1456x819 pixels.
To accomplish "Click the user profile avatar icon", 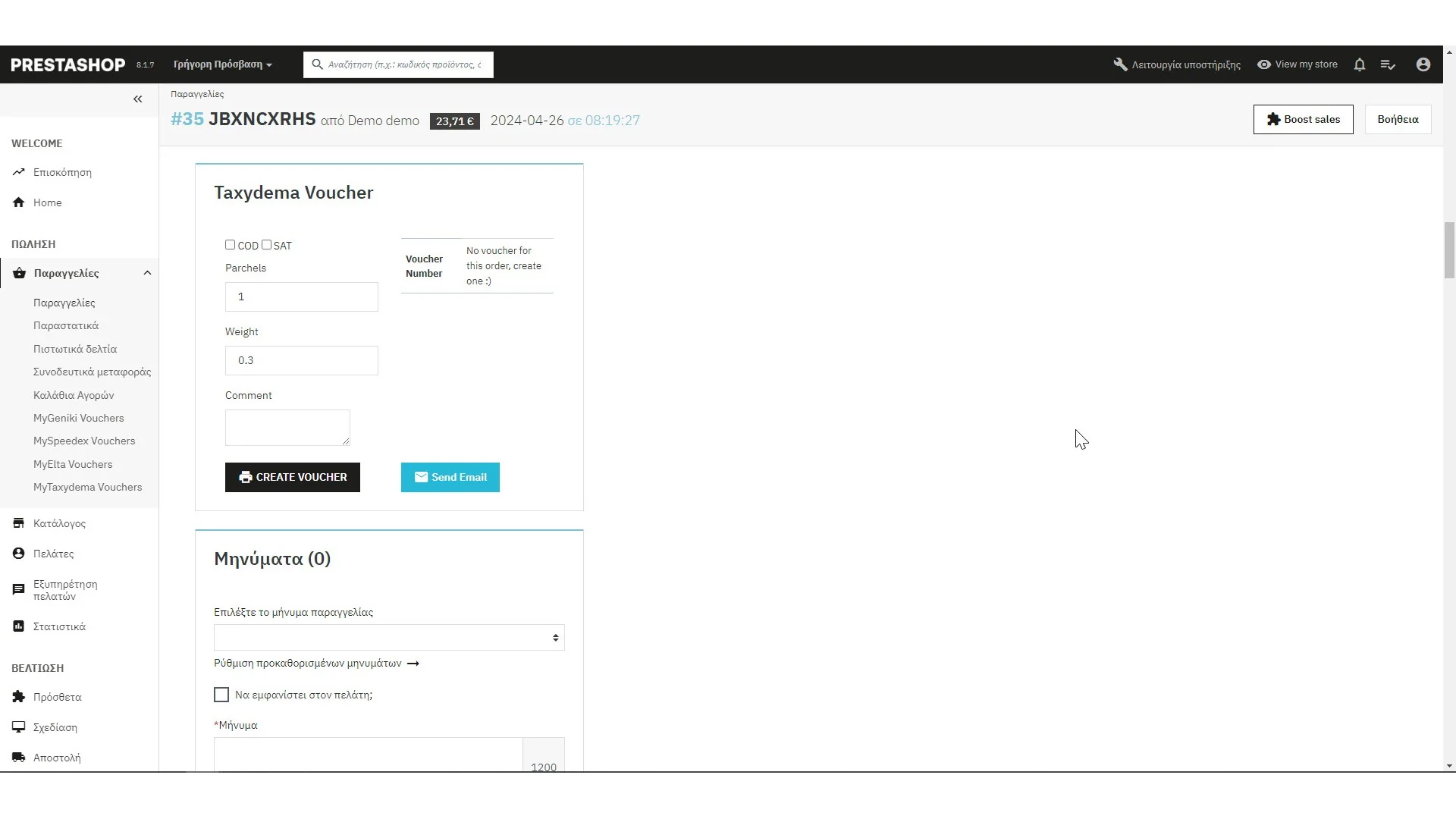I will coord(1423,65).
